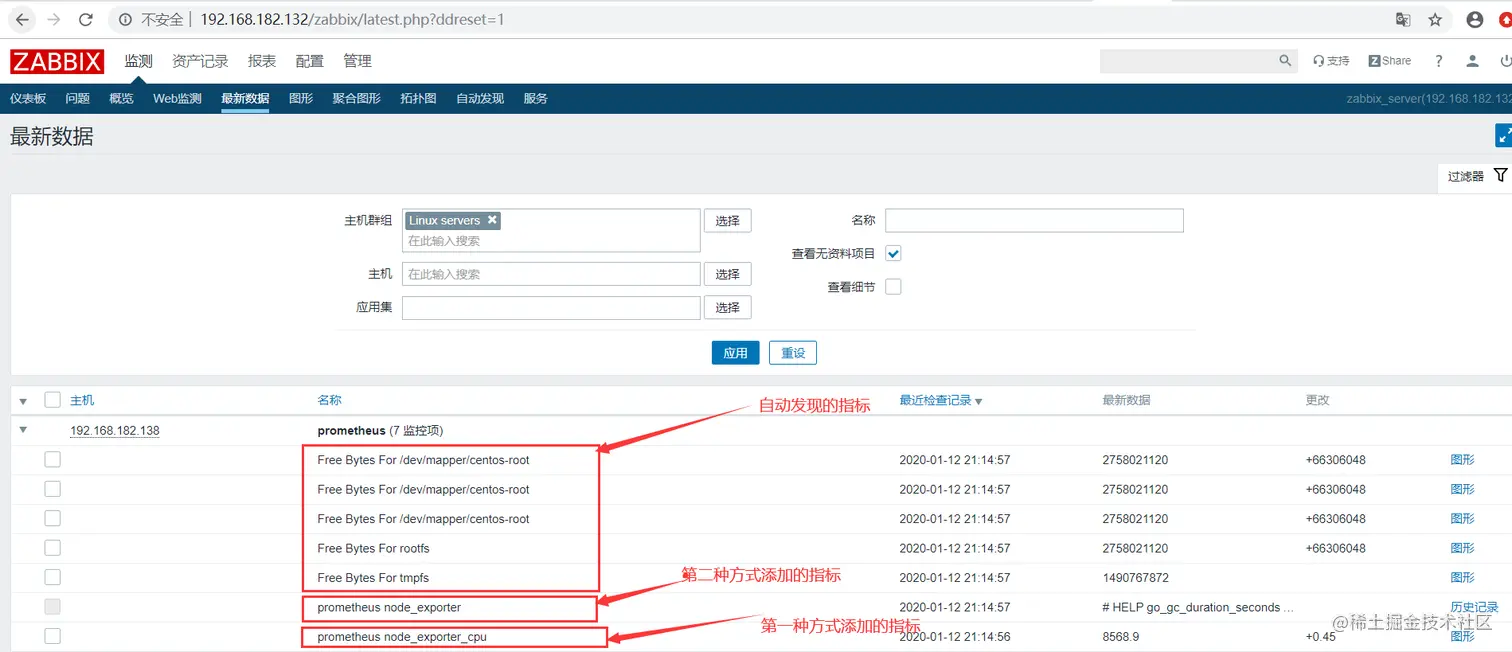Image resolution: width=1512 pixels, height=652 pixels.
Task: Open the Configuration (配置) menu
Action: click(x=310, y=61)
